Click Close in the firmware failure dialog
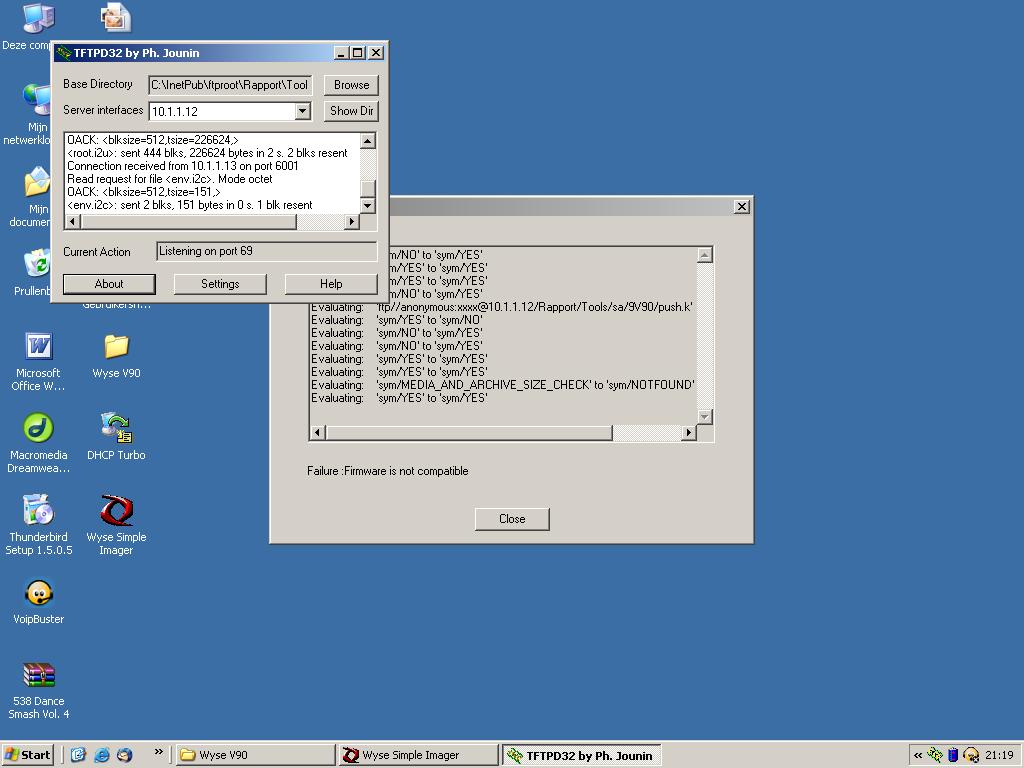 pos(512,519)
